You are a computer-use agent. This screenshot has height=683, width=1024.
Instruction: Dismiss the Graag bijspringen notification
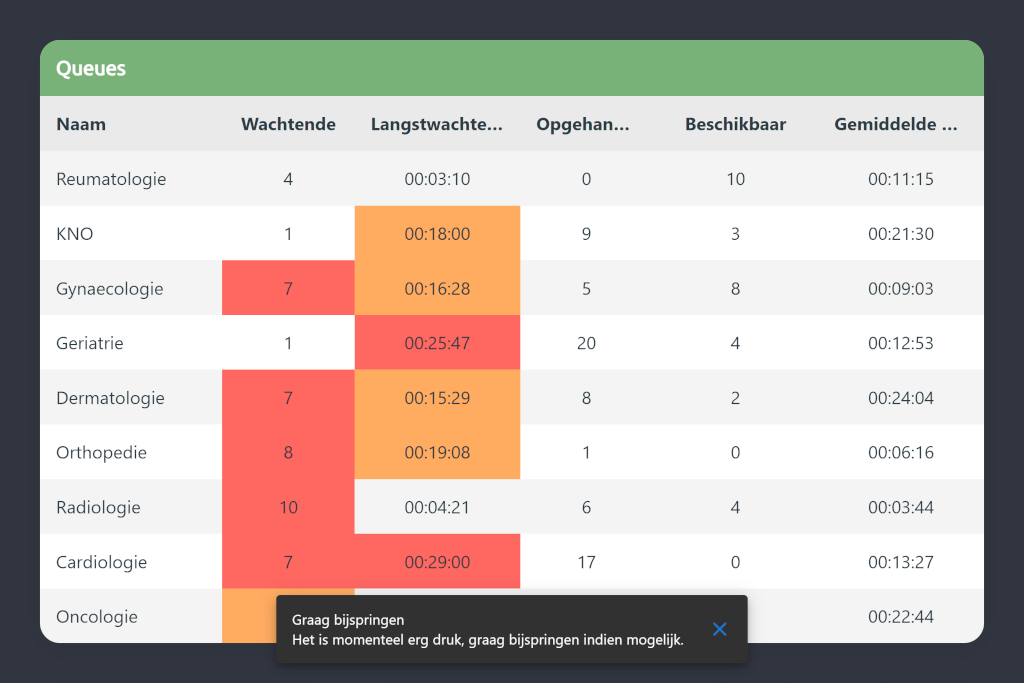pos(719,629)
